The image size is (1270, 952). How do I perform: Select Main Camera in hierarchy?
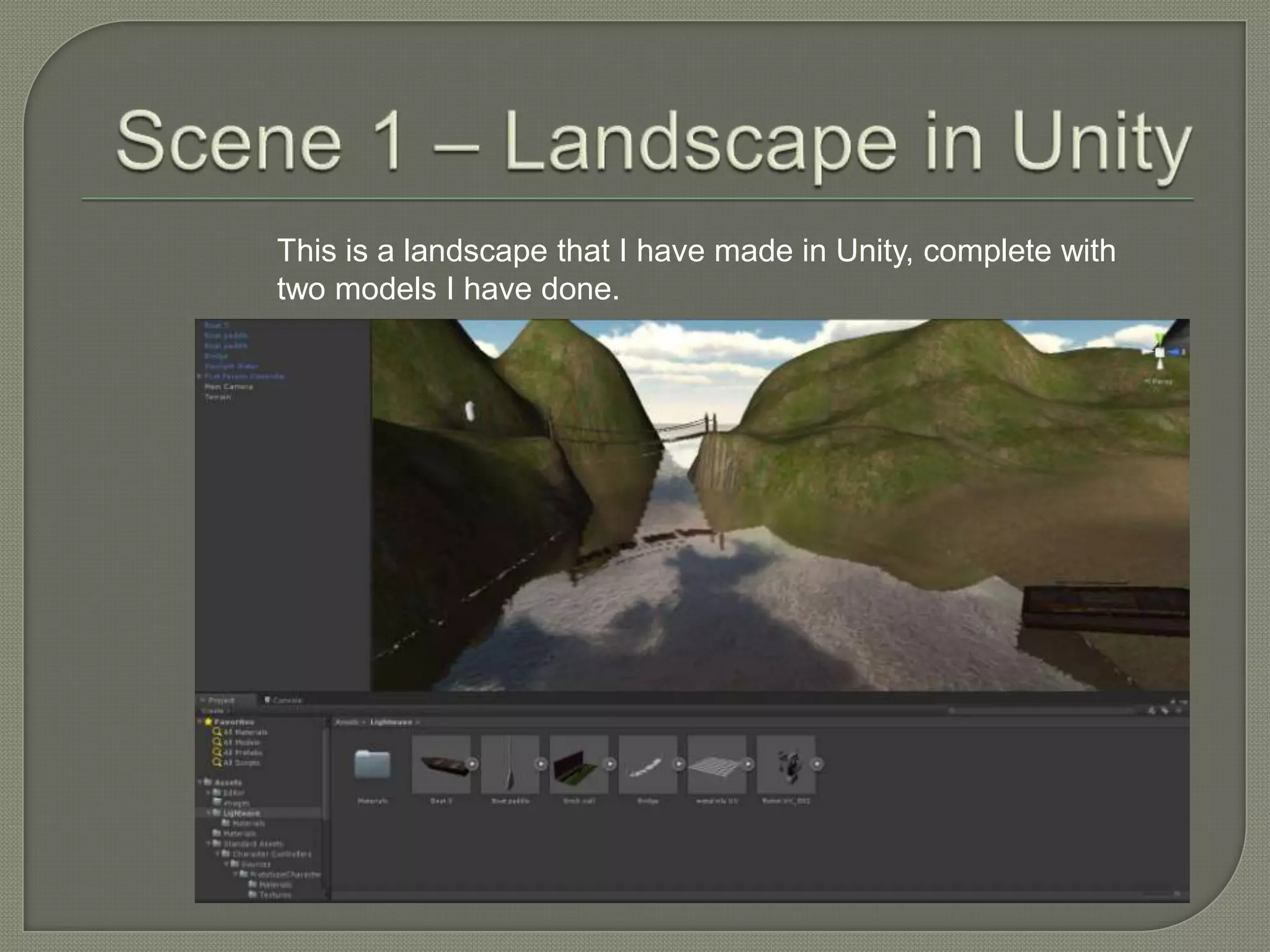click(x=229, y=387)
